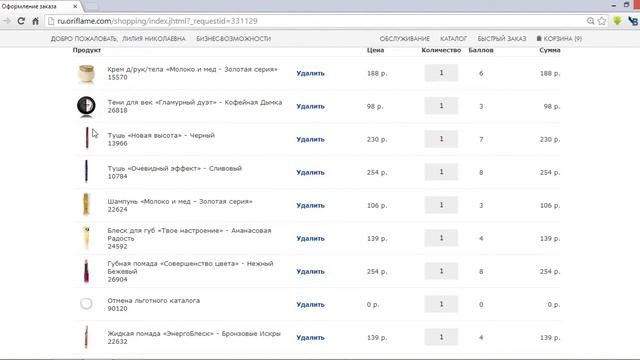Open 'Новая высота' mascara thumbnail
Screen dimensions: 640x360
pos(87,138)
